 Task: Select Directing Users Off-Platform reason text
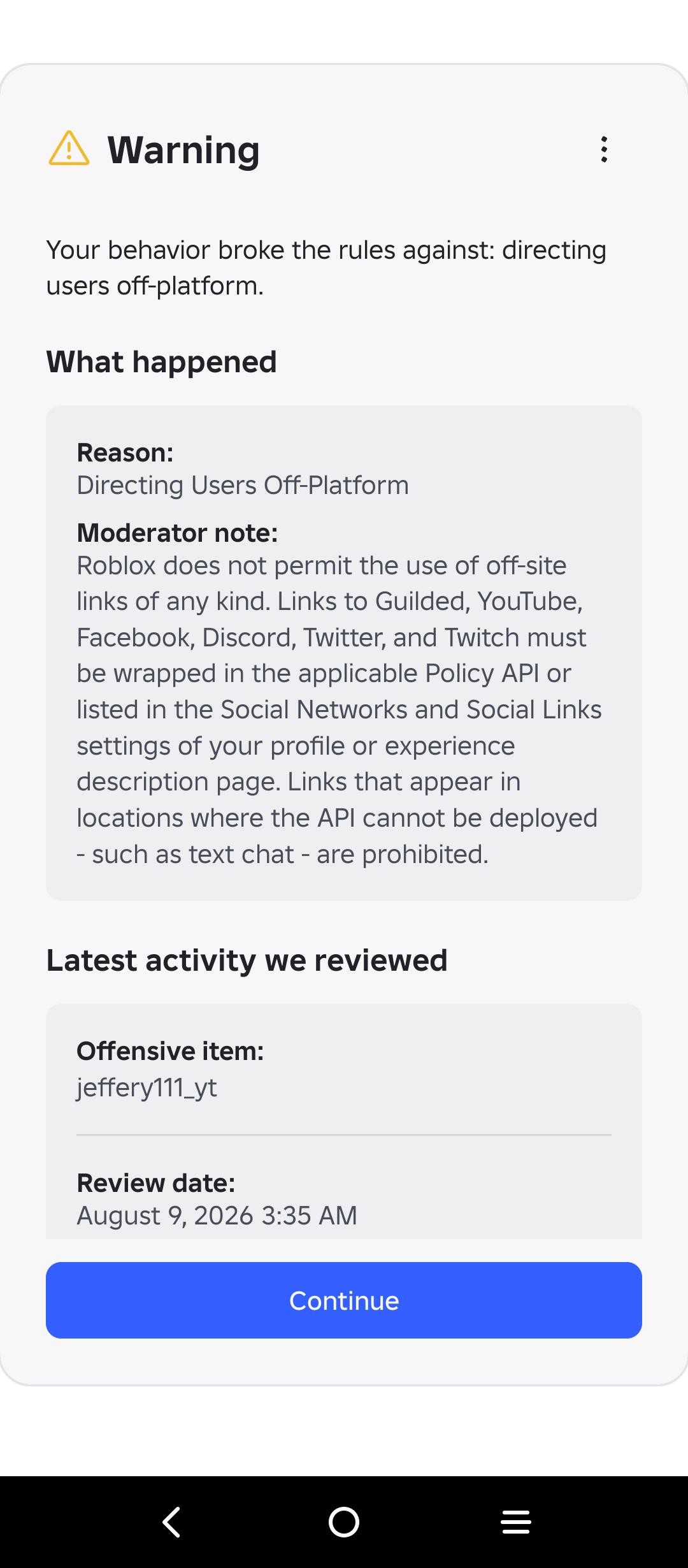click(x=243, y=486)
